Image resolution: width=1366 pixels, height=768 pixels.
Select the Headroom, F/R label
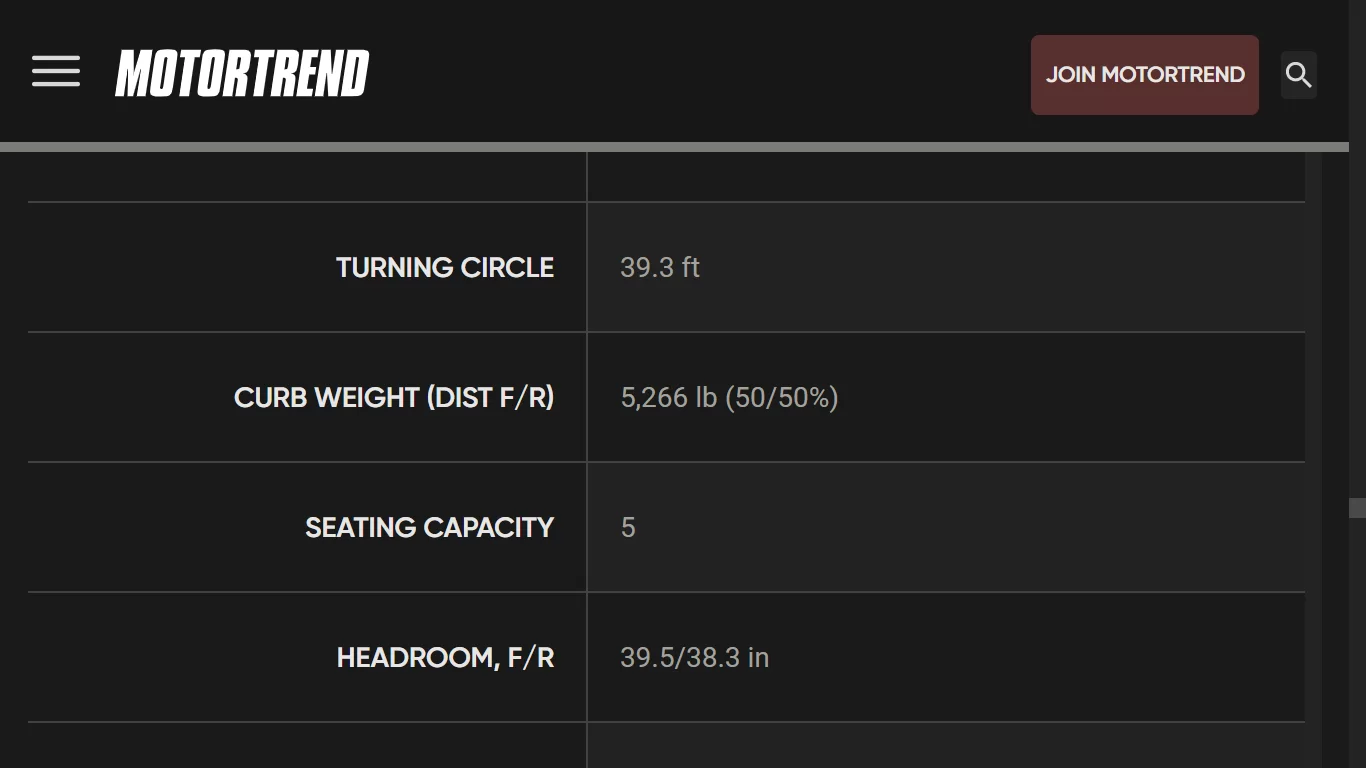[446, 658]
